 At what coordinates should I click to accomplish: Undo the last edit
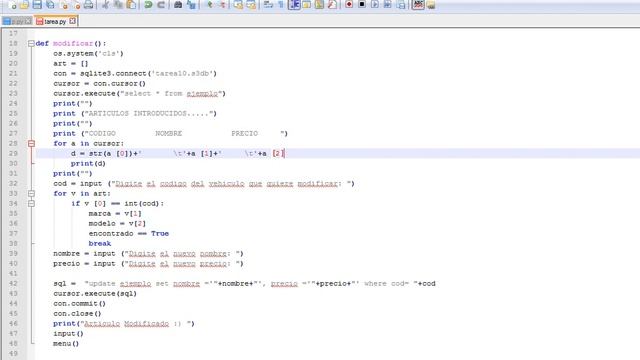coord(148,5)
